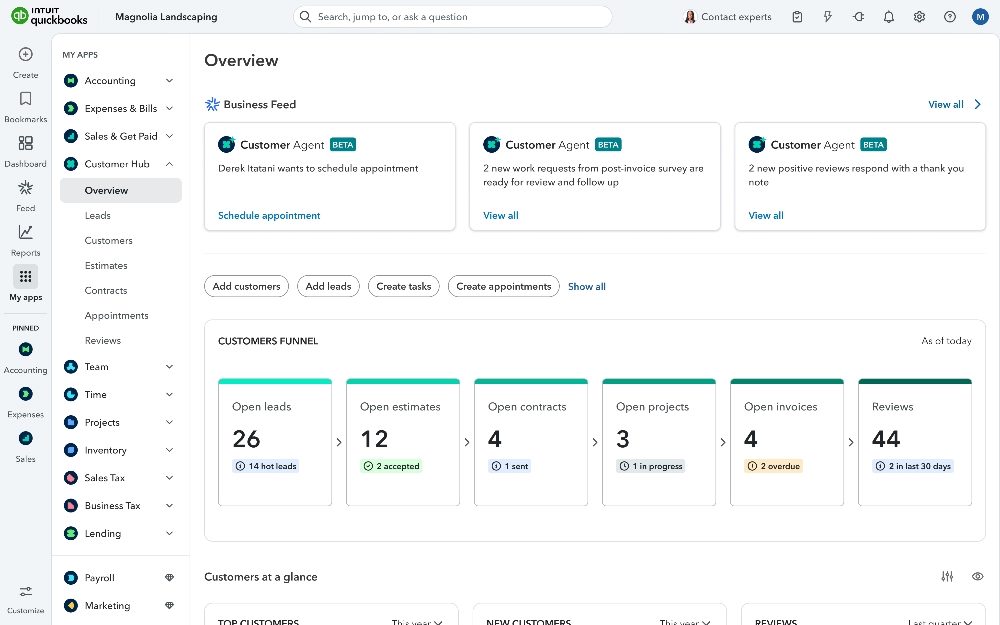Toggle visibility eye for Customers at a glance
The height and width of the screenshot is (625, 1000).
[x=977, y=576]
